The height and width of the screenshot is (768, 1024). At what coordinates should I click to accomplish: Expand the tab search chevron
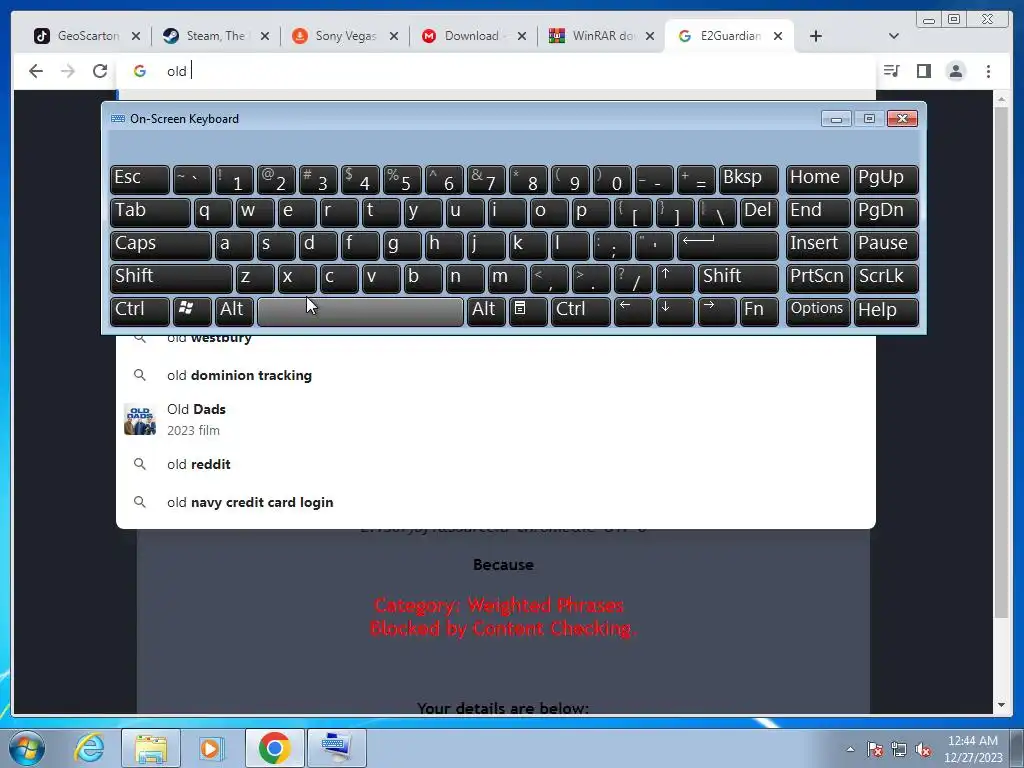894,36
